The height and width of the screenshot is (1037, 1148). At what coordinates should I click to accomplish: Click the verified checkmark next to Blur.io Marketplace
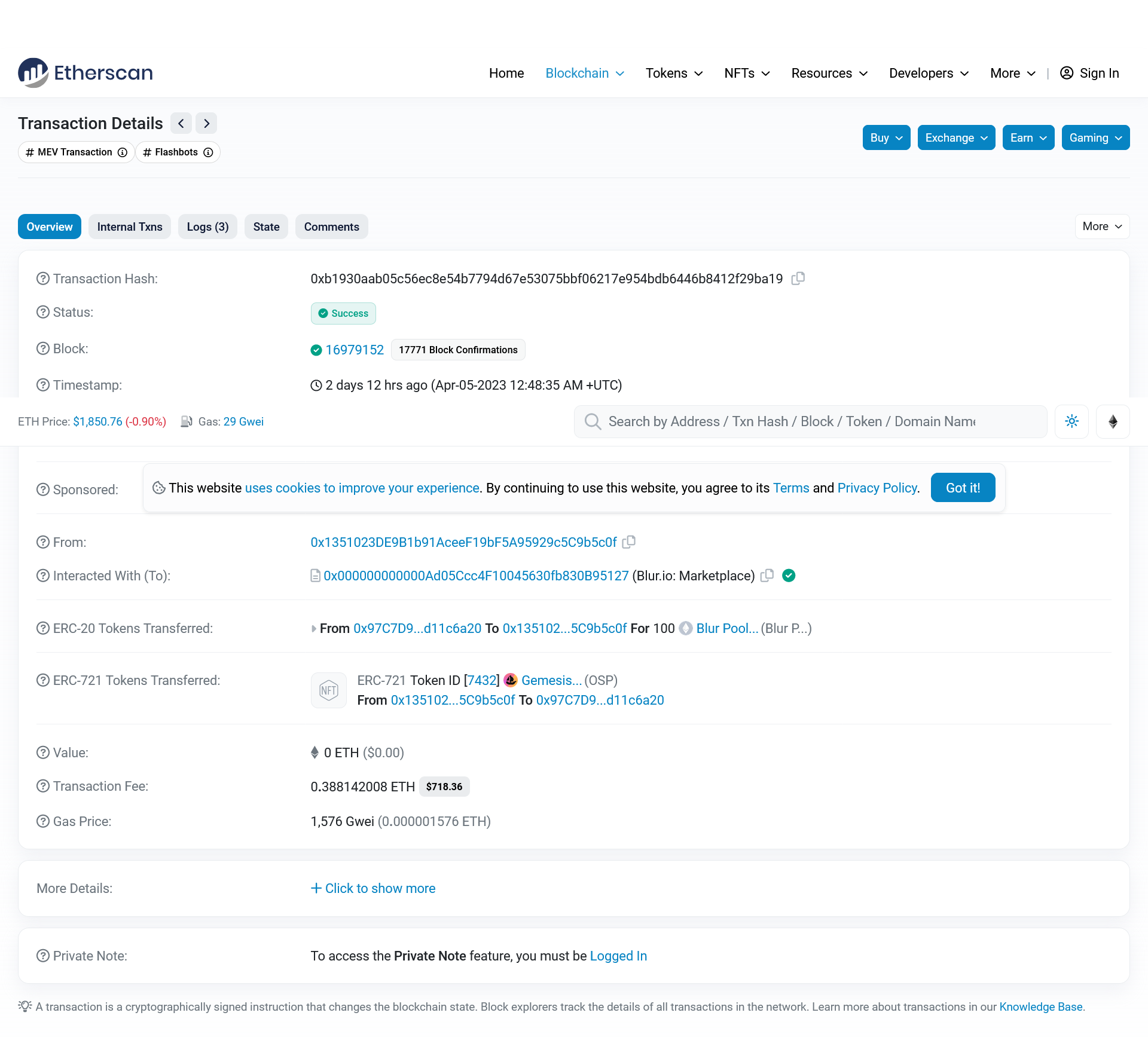pyautogui.click(x=789, y=576)
